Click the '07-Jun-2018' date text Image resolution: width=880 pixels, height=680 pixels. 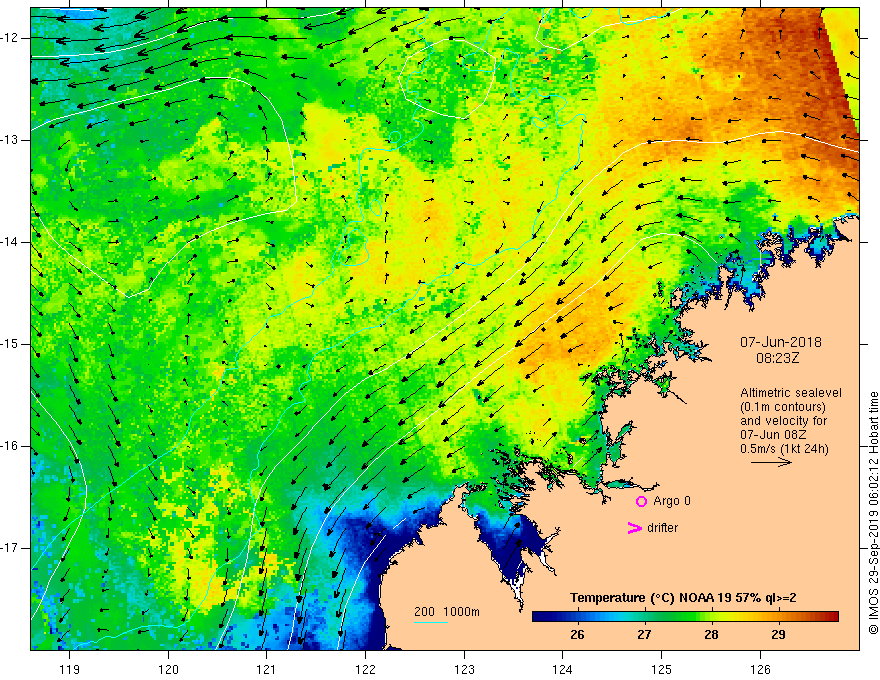click(x=781, y=342)
